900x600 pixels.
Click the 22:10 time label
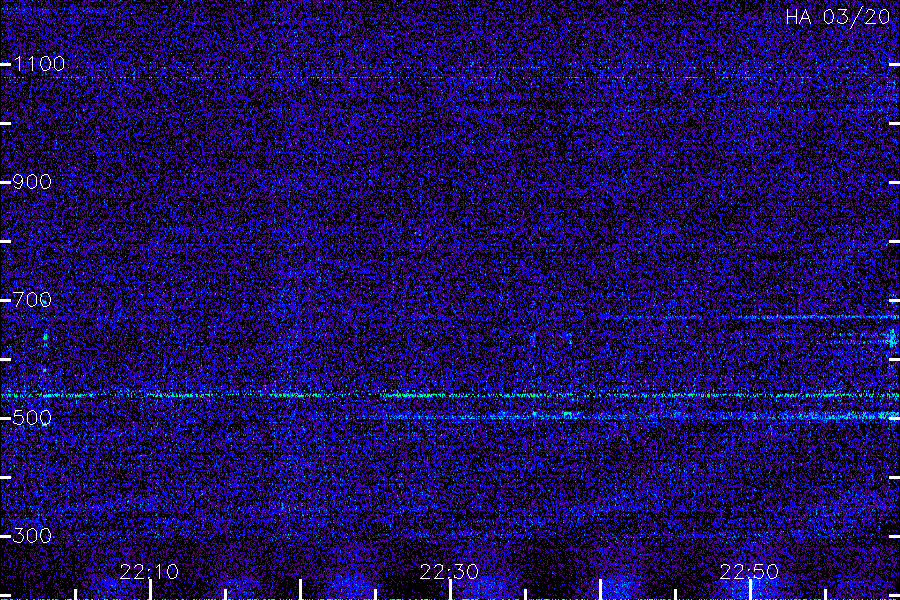pos(149,572)
